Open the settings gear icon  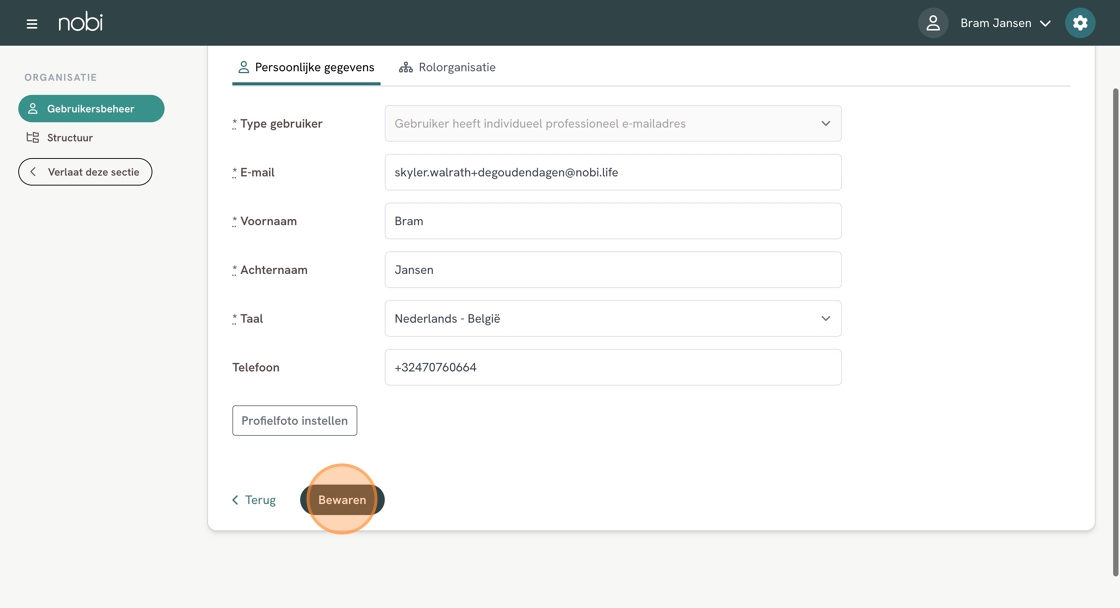coord(1079,23)
